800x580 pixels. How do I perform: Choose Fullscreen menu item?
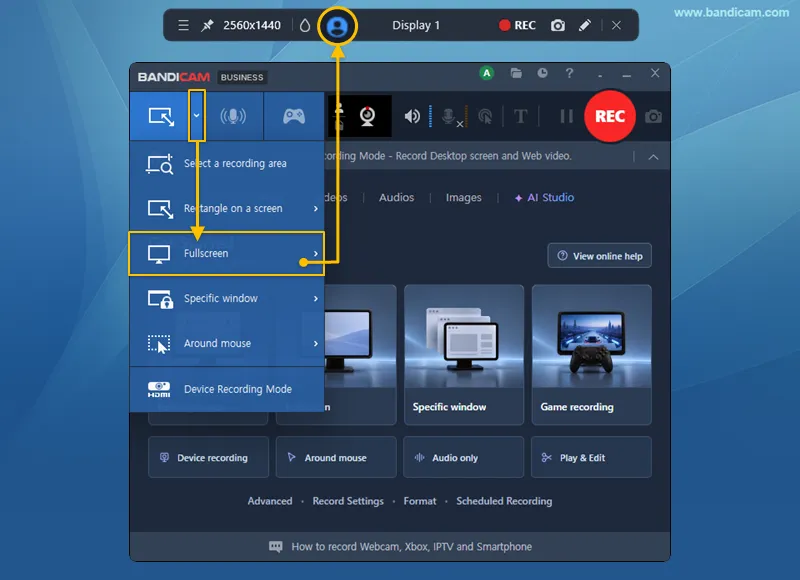point(227,254)
